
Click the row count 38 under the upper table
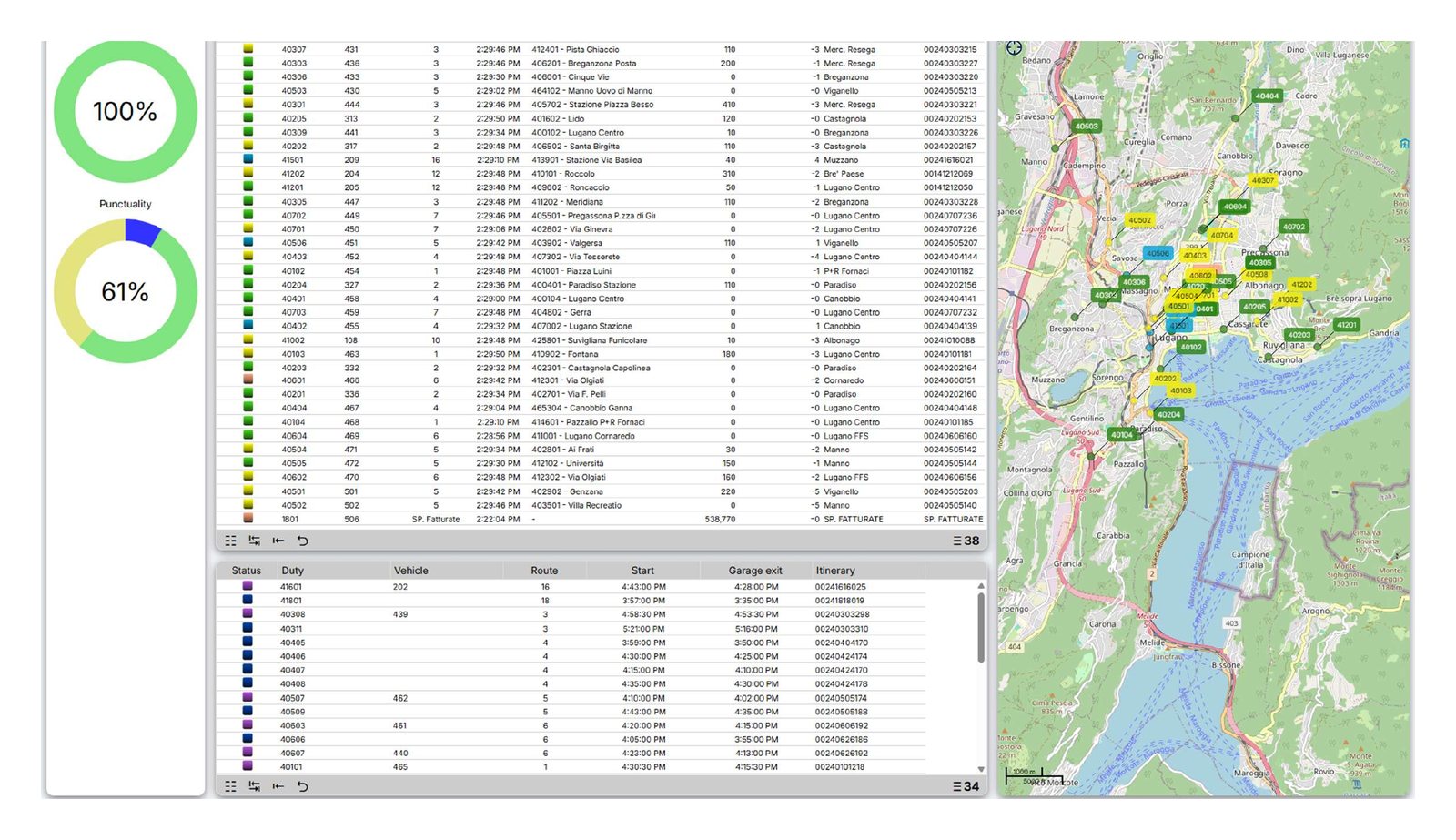click(966, 541)
